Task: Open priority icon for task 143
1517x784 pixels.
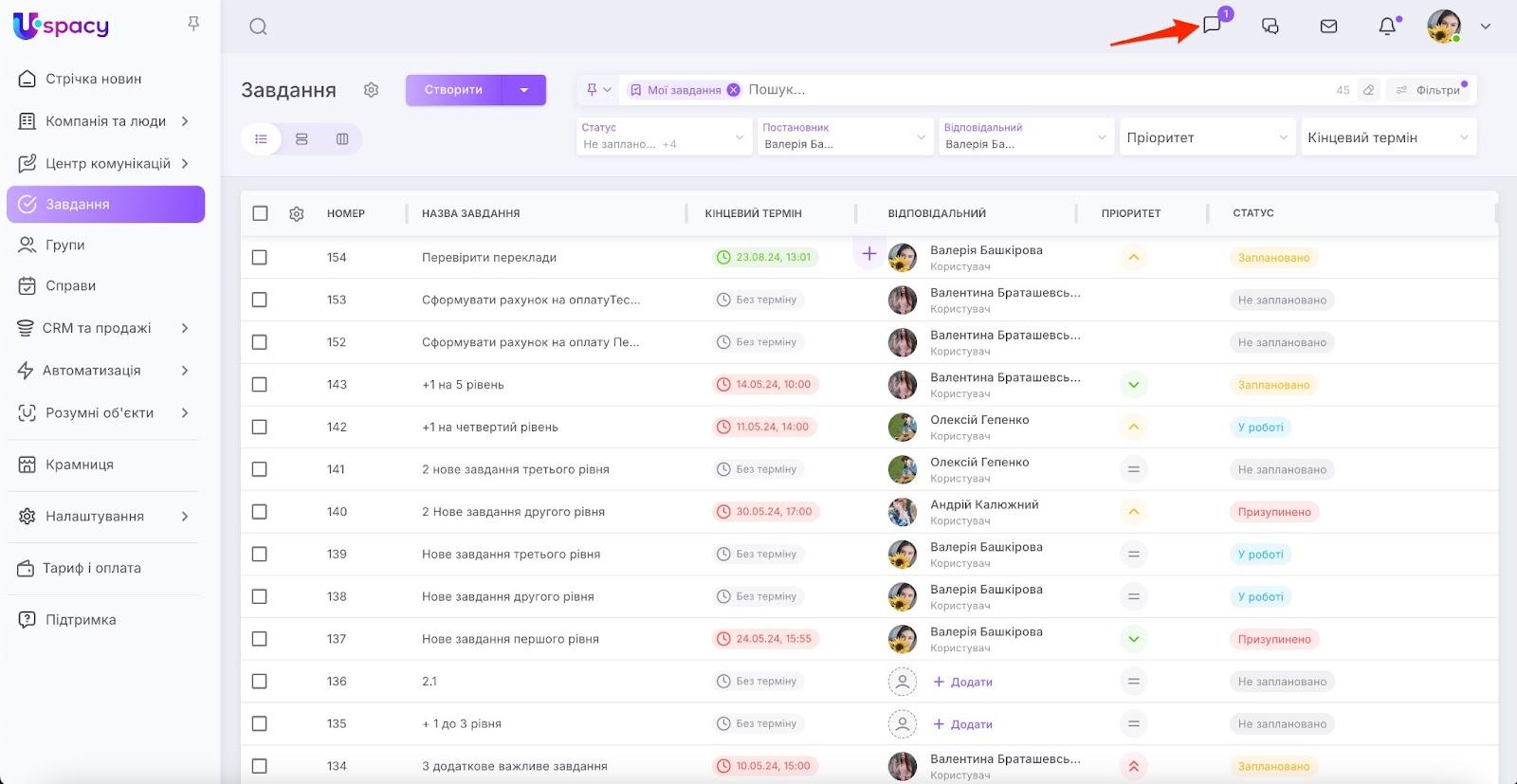Action: 1133,385
